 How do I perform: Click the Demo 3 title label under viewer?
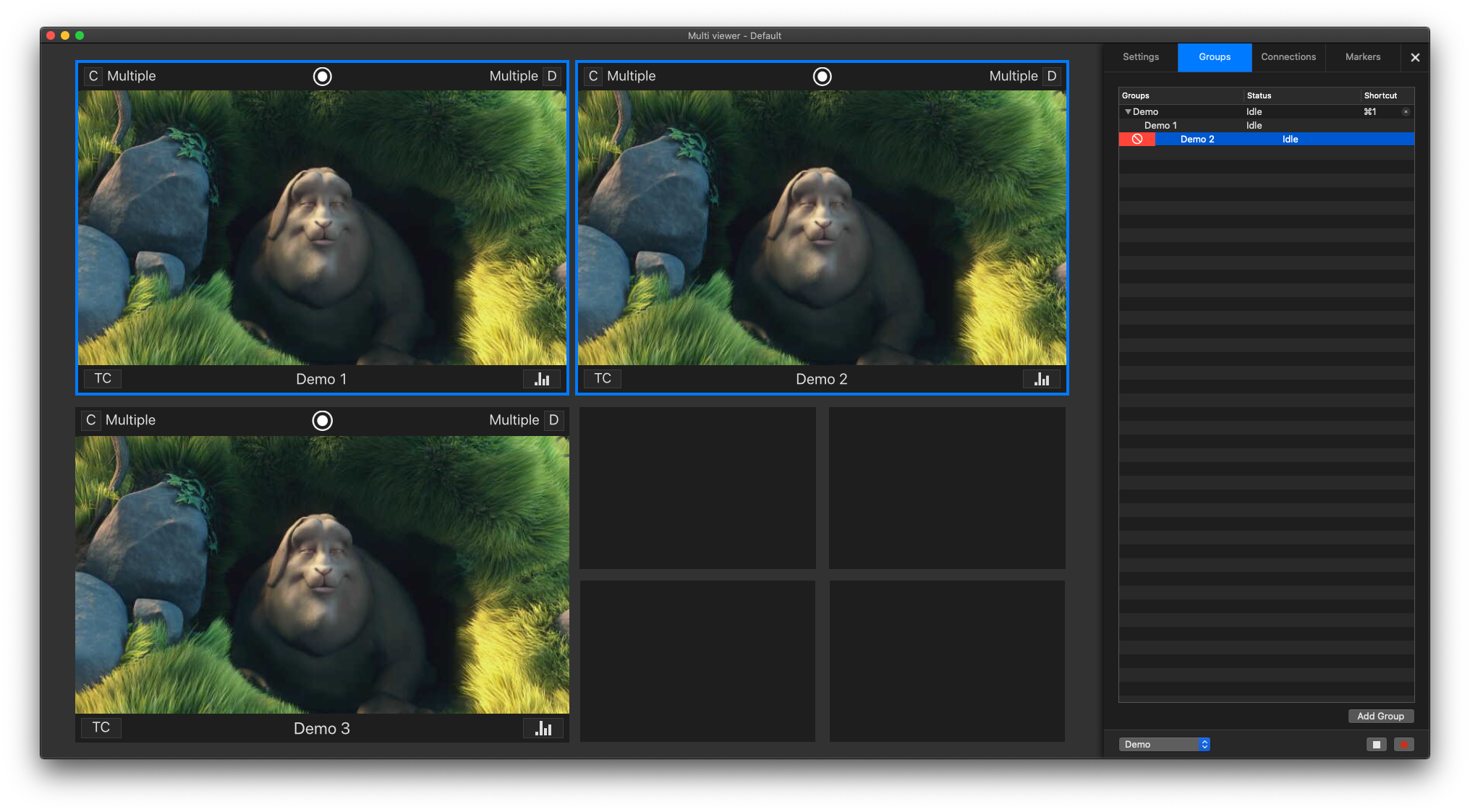pos(322,729)
